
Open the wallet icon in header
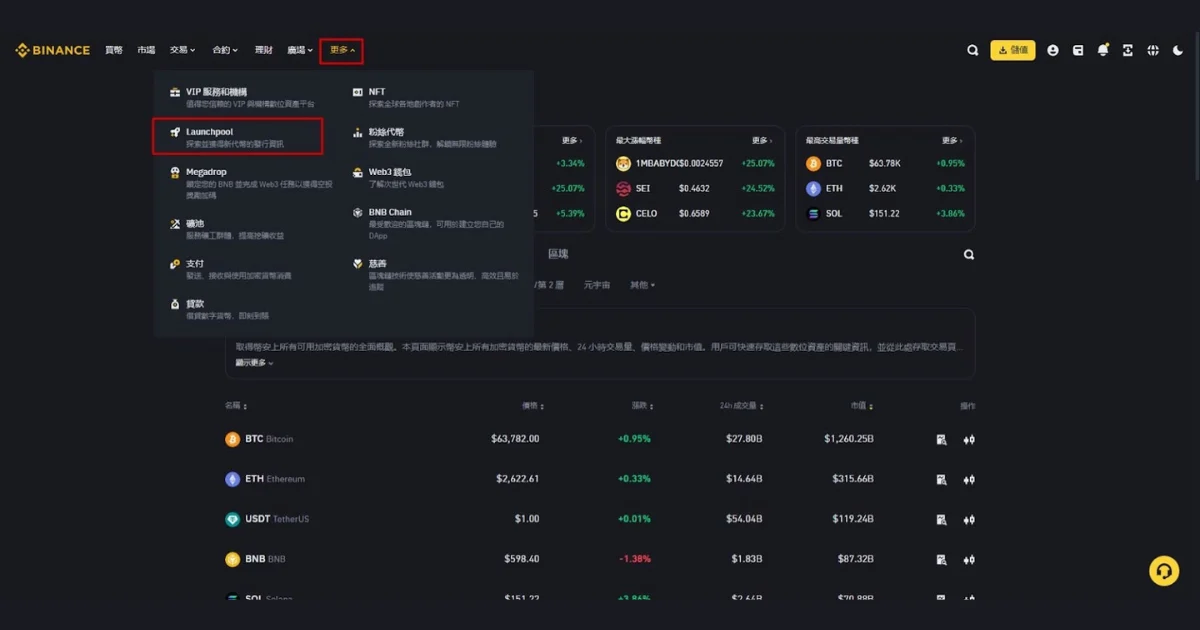point(1078,50)
